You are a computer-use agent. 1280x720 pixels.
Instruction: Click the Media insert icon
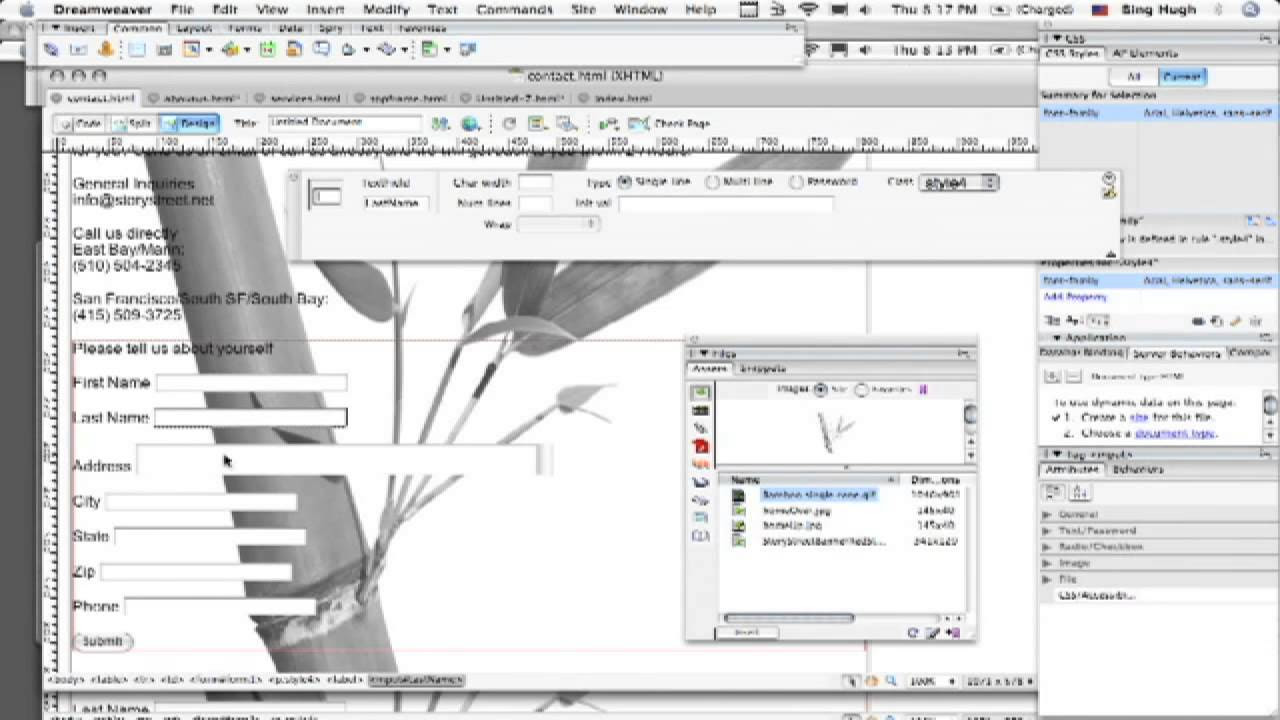(231, 49)
